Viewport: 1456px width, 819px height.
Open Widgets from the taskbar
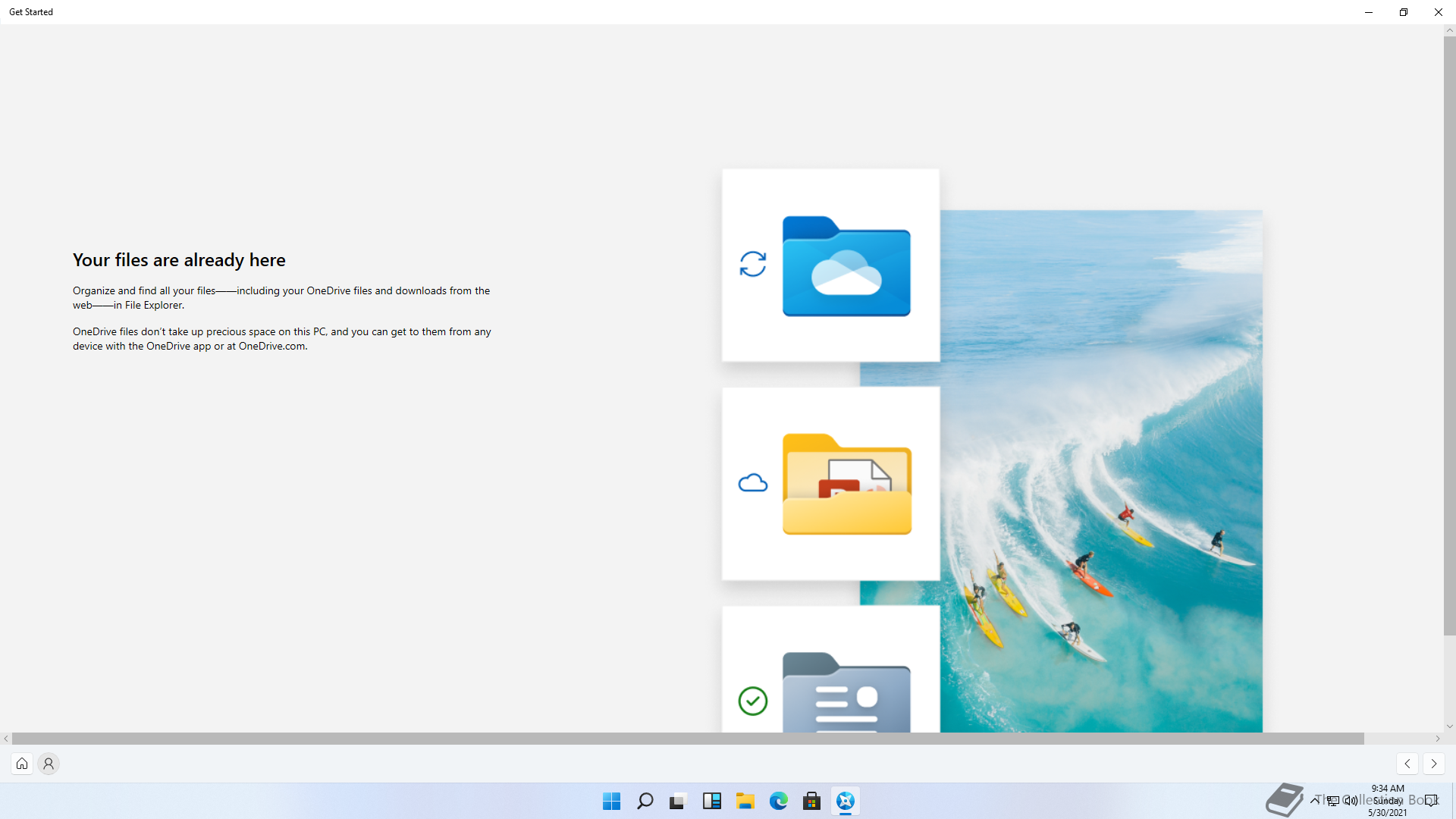click(x=711, y=801)
